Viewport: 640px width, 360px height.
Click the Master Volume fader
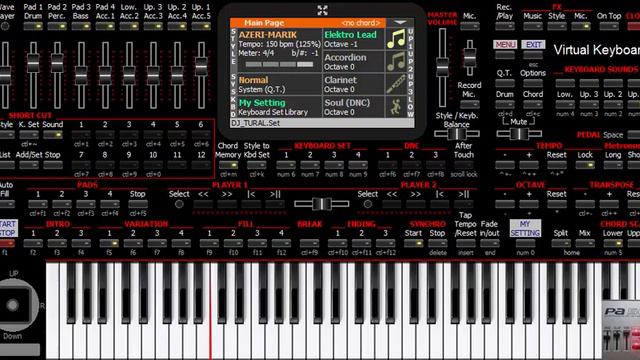coord(442,67)
